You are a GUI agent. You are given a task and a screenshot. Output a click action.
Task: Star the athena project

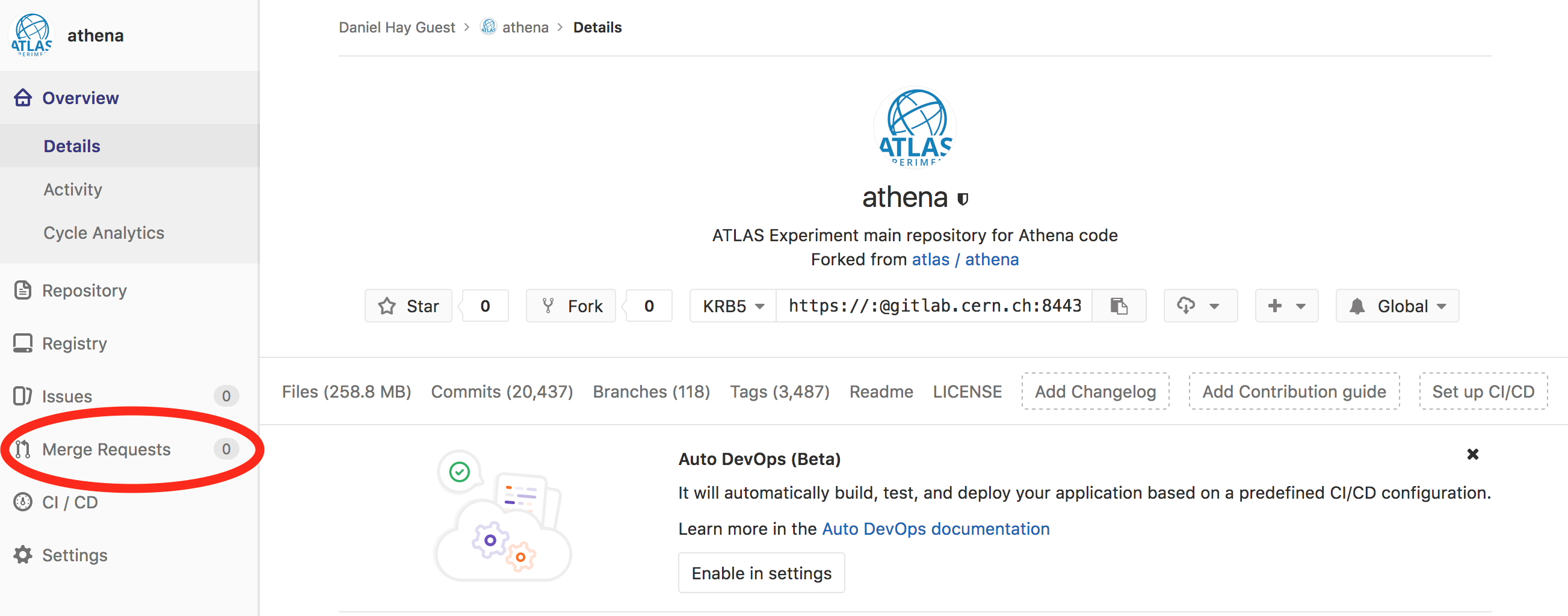click(x=409, y=306)
